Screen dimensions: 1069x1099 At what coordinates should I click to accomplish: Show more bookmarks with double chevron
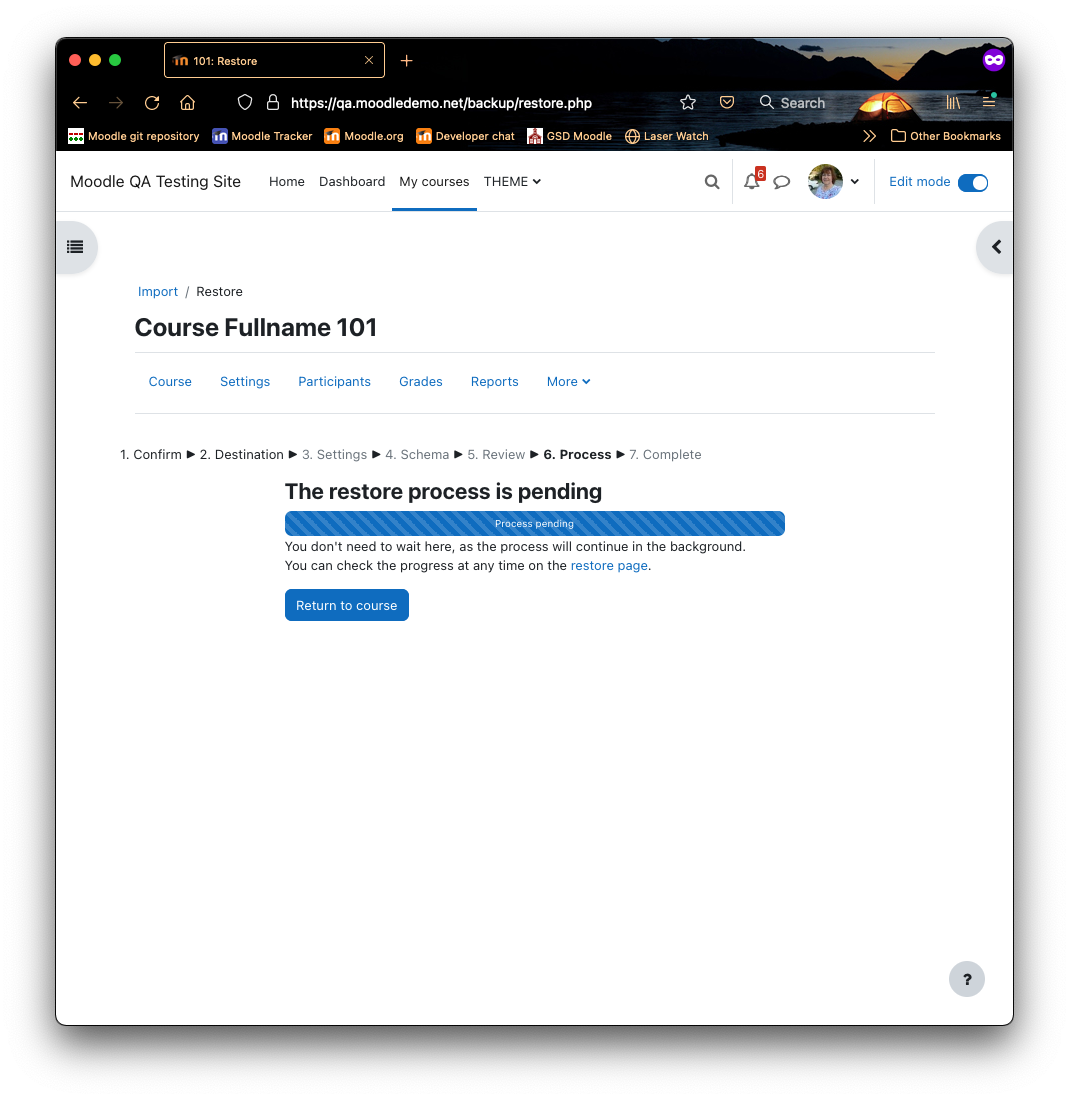point(869,136)
